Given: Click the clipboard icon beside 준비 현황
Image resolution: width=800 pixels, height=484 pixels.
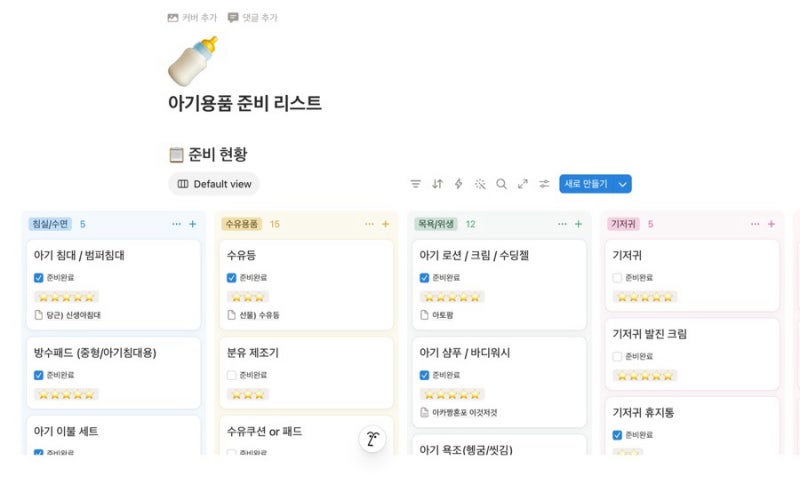Looking at the screenshot, I should click(176, 155).
